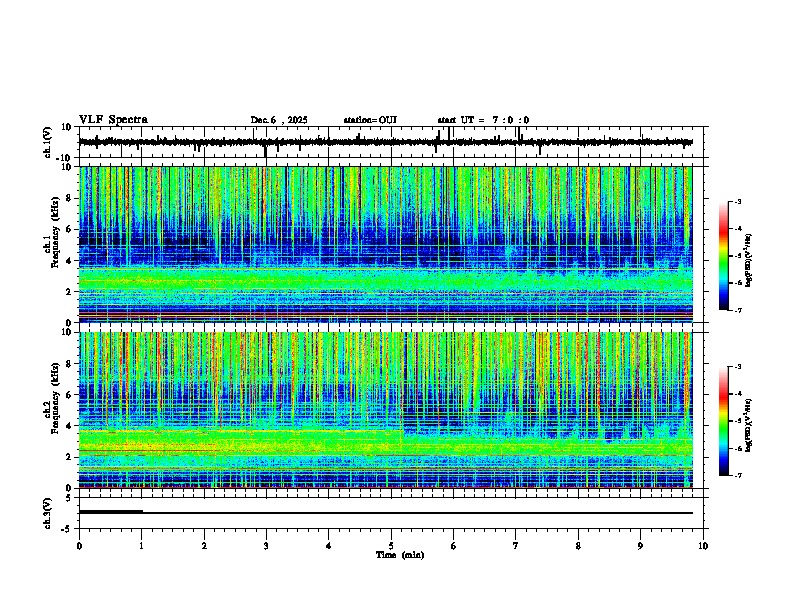Image resolution: width=792 pixels, height=612 pixels.
Task: Click the ch.1 voltage waveform trace
Action: tap(385, 142)
